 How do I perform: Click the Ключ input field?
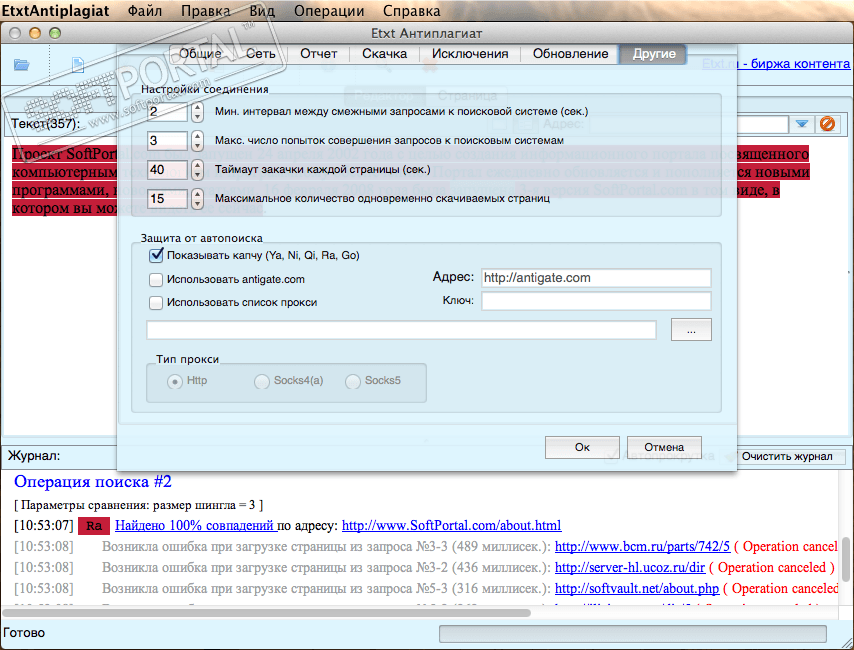pos(596,301)
